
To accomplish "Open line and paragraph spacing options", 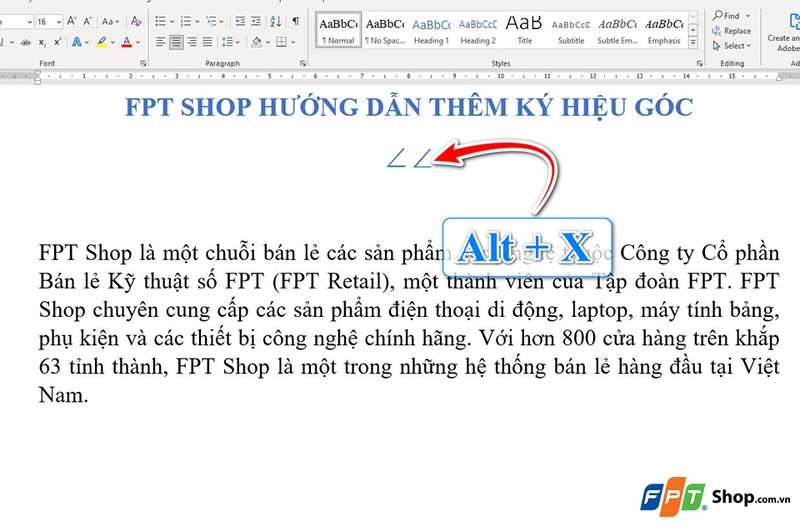I will [228, 42].
